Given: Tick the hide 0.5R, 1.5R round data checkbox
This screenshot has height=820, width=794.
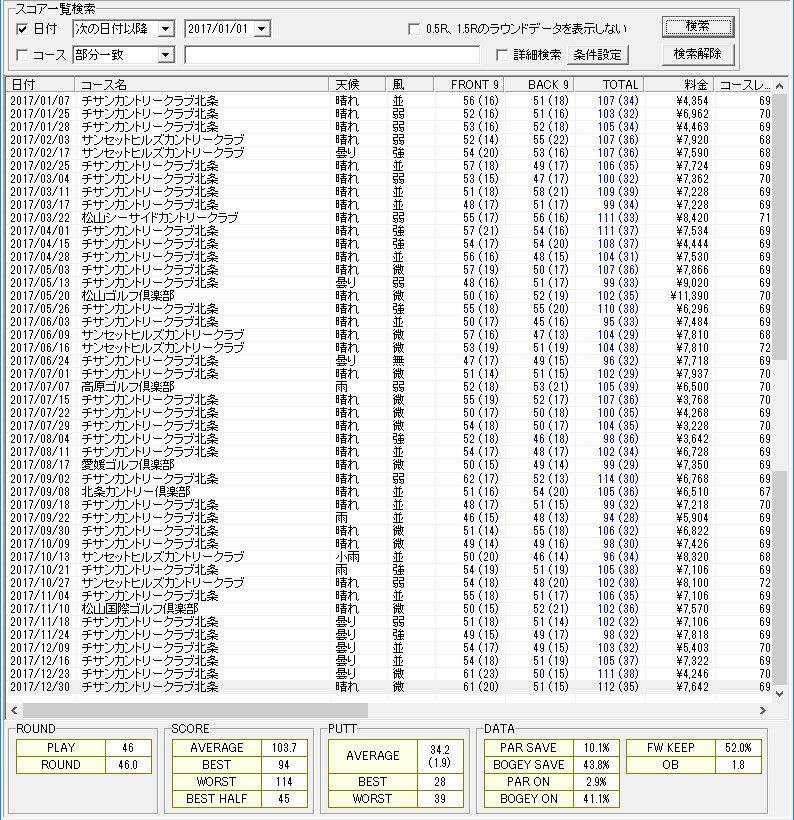Looking at the screenshot, I should click(x=414, y=29).
